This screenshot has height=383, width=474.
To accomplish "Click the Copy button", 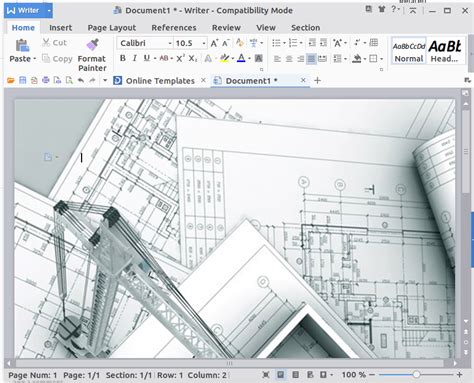I will 57,59.
